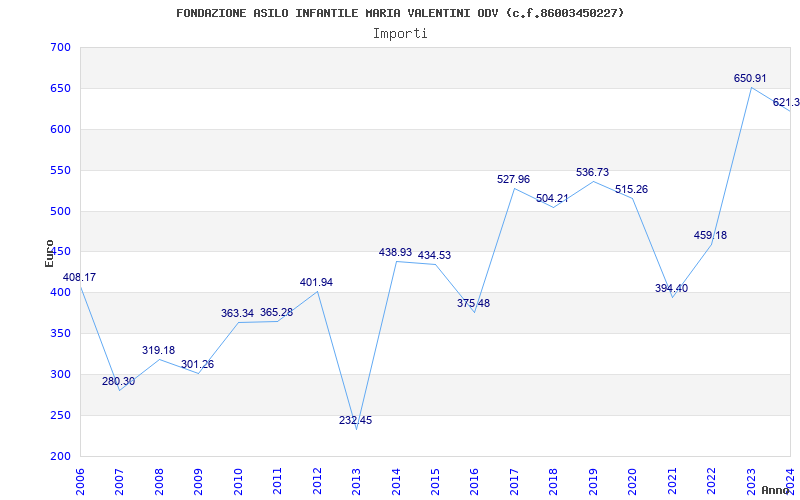Click the 2022 year axis label
The height and width of the screenshot is (500, 800).
pos(712,481)
